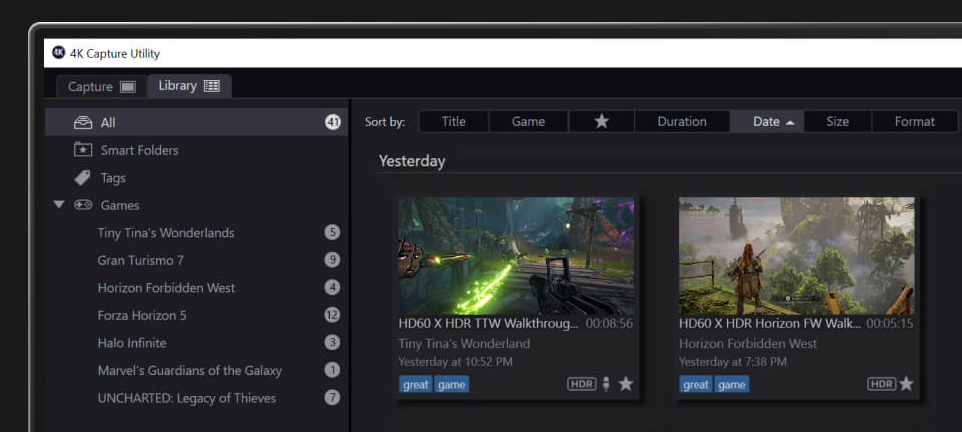962x432 pixels.
Task: Click 'Yesterday at 10:52 PM' timestamp
Action: pyautogui.click(x=455, y=362)
